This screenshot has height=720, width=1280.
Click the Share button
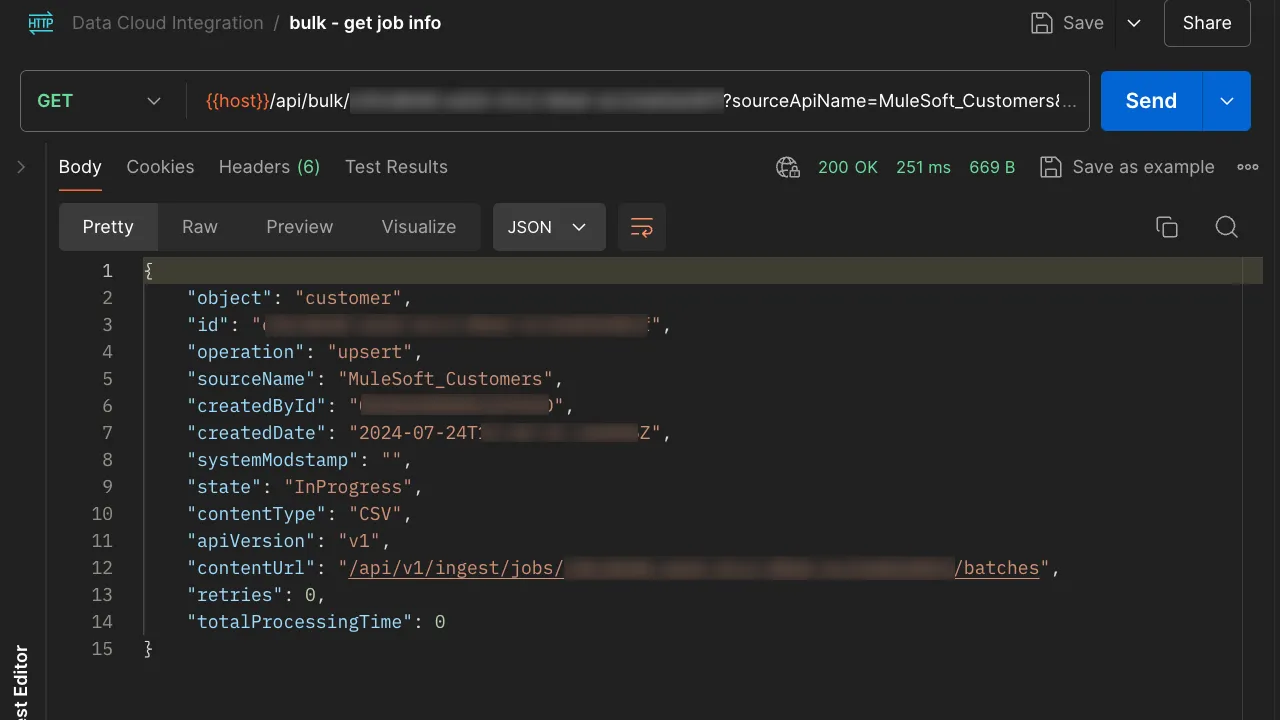pyautogui.click(x=1207, y=23)
